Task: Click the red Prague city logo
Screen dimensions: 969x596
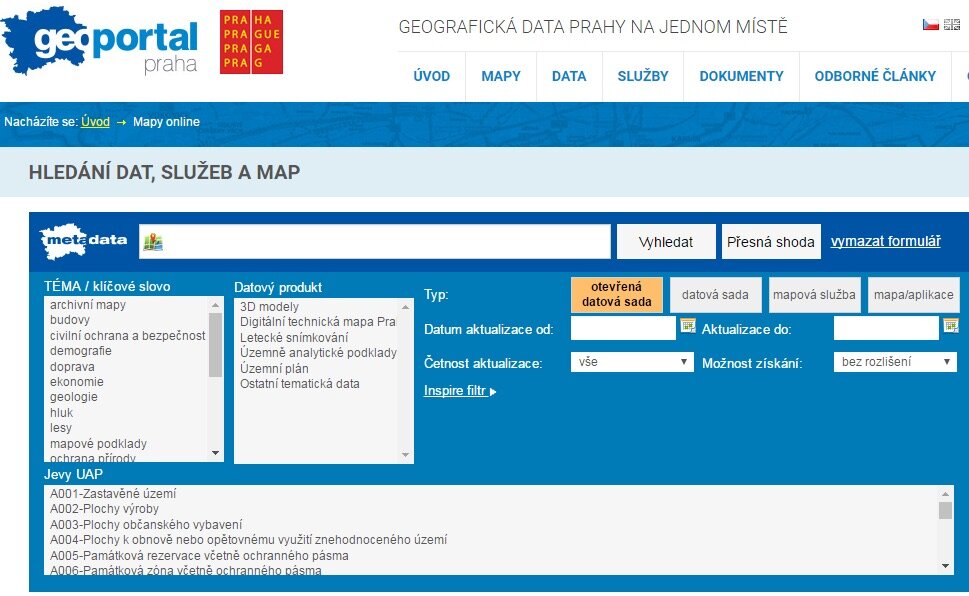Action: [251, 42]
